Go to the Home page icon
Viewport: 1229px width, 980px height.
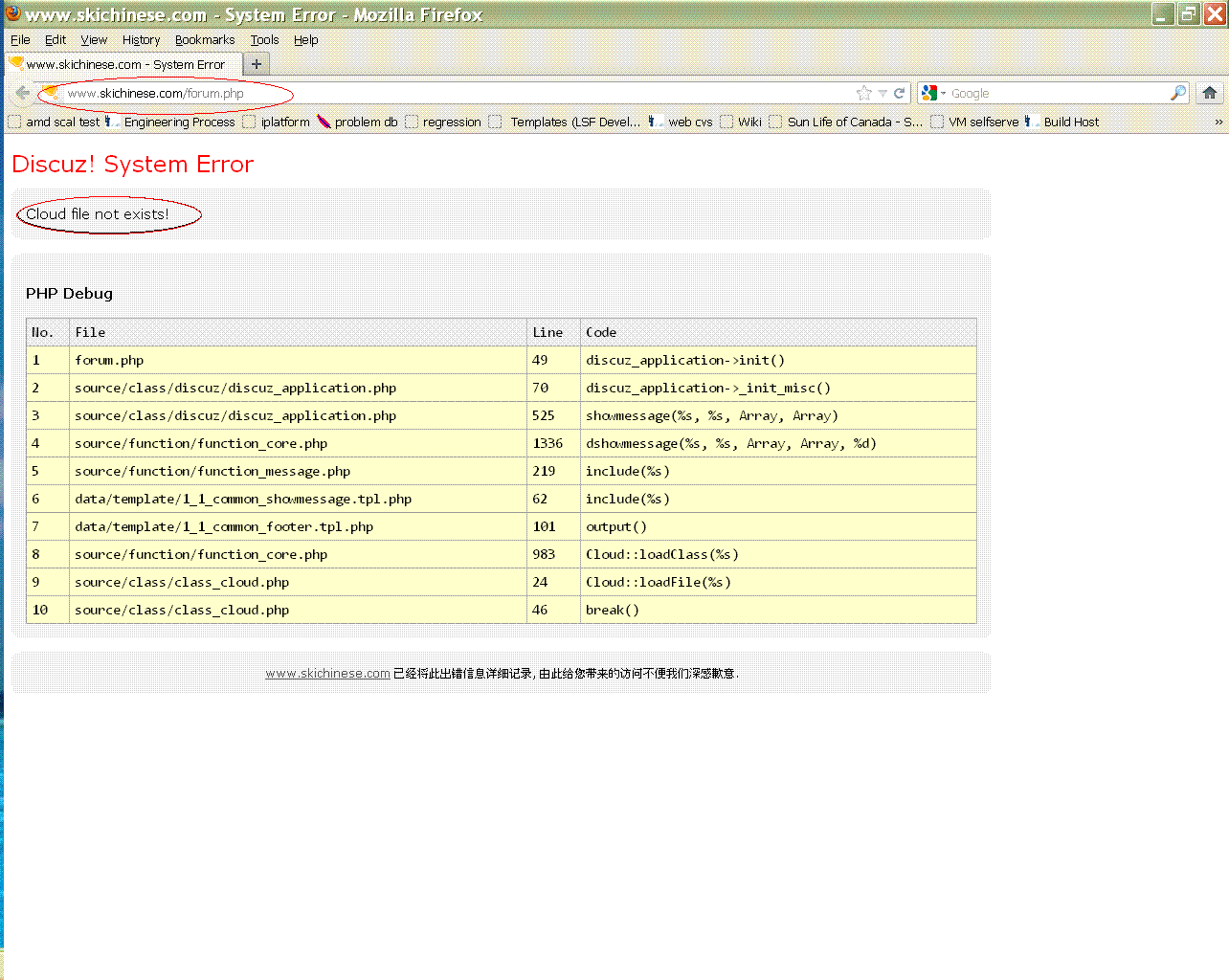1210,93
